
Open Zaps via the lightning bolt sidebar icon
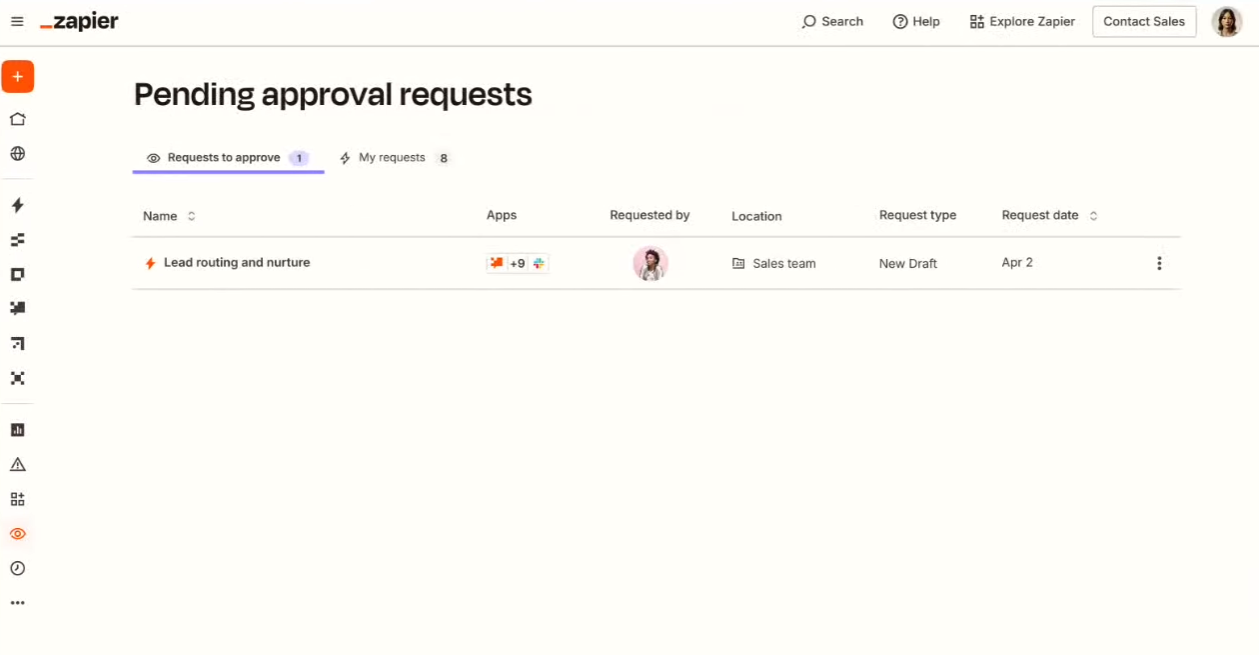point(17,205)
